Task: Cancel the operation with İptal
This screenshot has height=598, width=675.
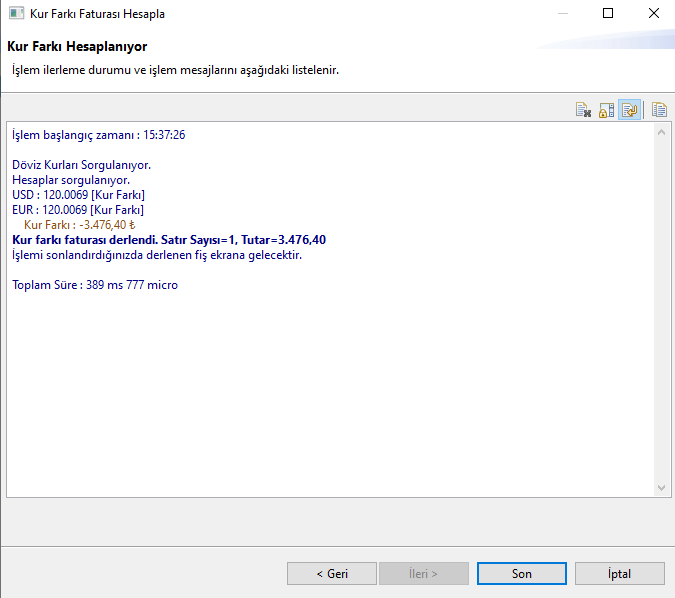Action: coord(619,574)
